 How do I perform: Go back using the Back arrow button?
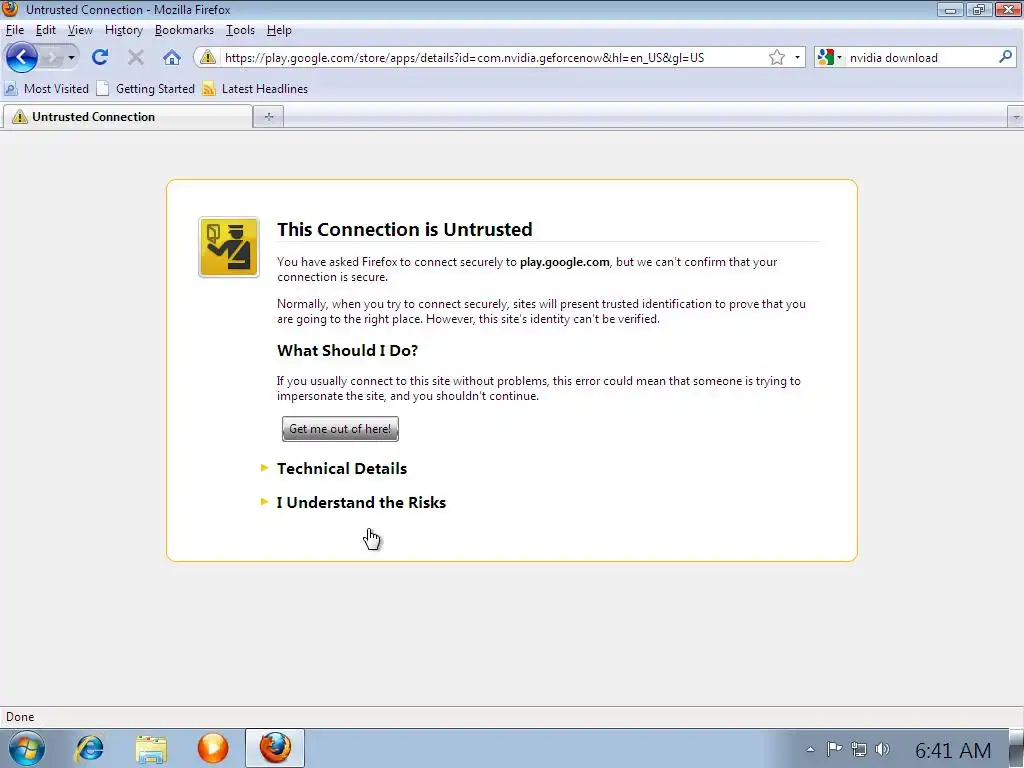22,57
